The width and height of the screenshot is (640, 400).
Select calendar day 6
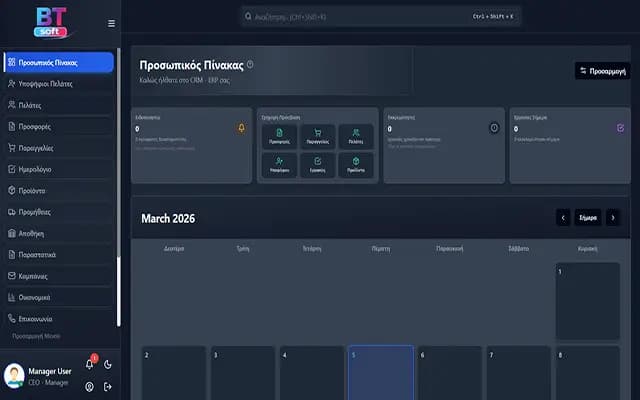point(450,373)
